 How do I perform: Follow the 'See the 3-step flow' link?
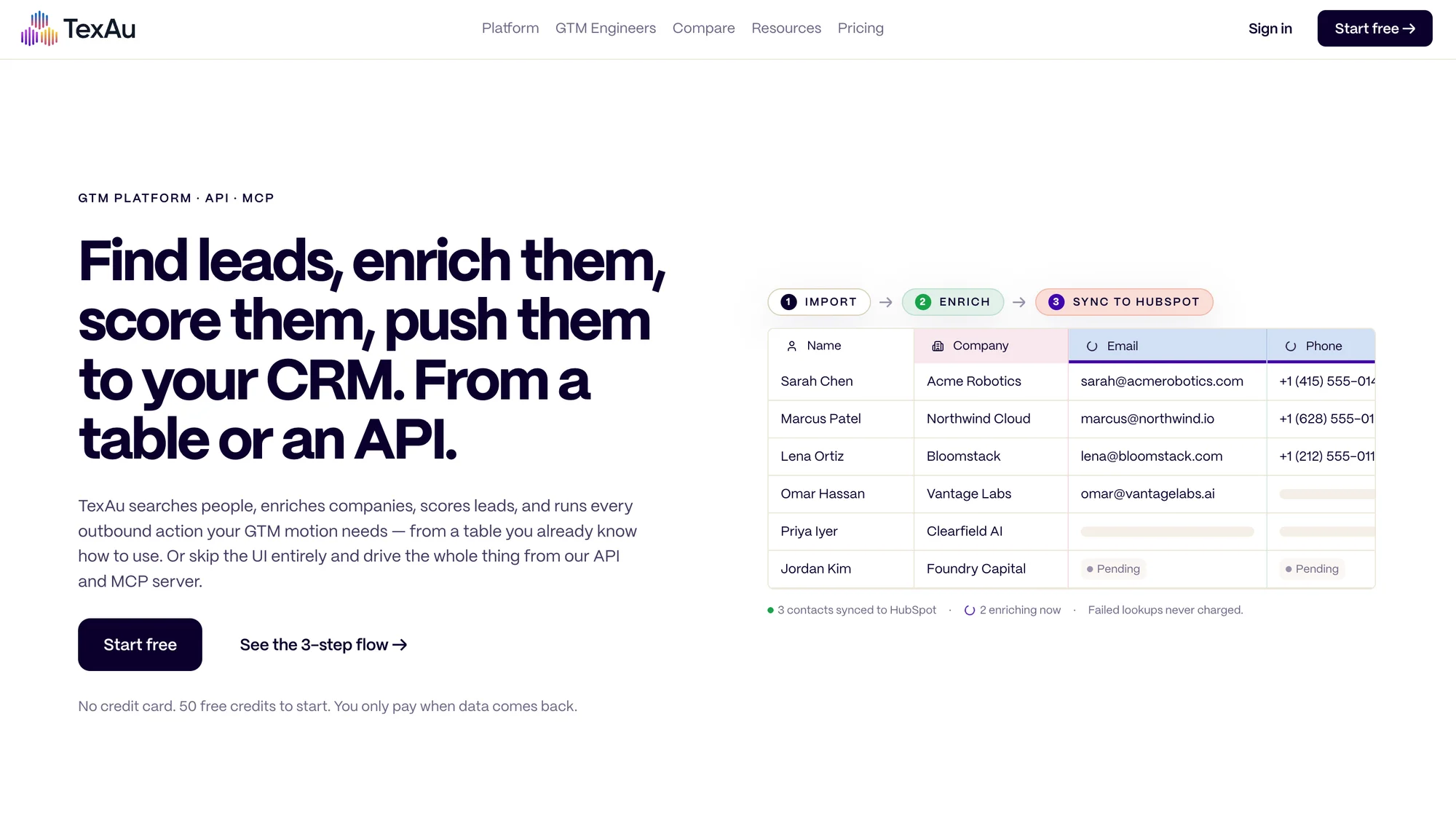323,645
